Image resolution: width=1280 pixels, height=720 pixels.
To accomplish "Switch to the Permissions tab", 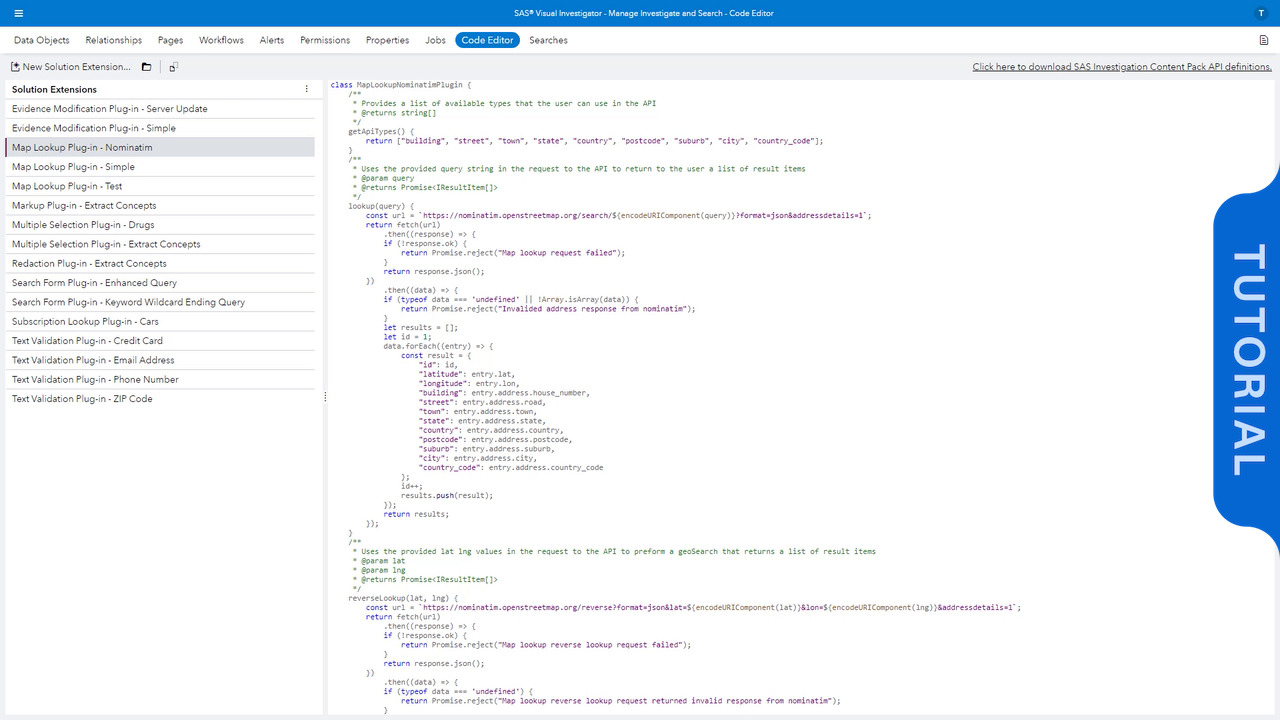I will [325, 40].
